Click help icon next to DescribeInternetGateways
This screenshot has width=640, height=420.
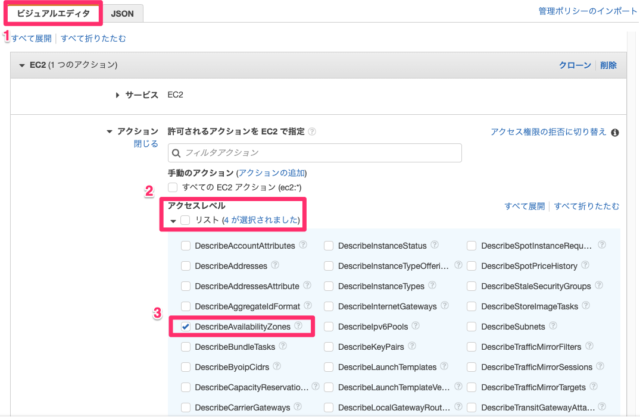pyautogui.click(x=444, y=305)
